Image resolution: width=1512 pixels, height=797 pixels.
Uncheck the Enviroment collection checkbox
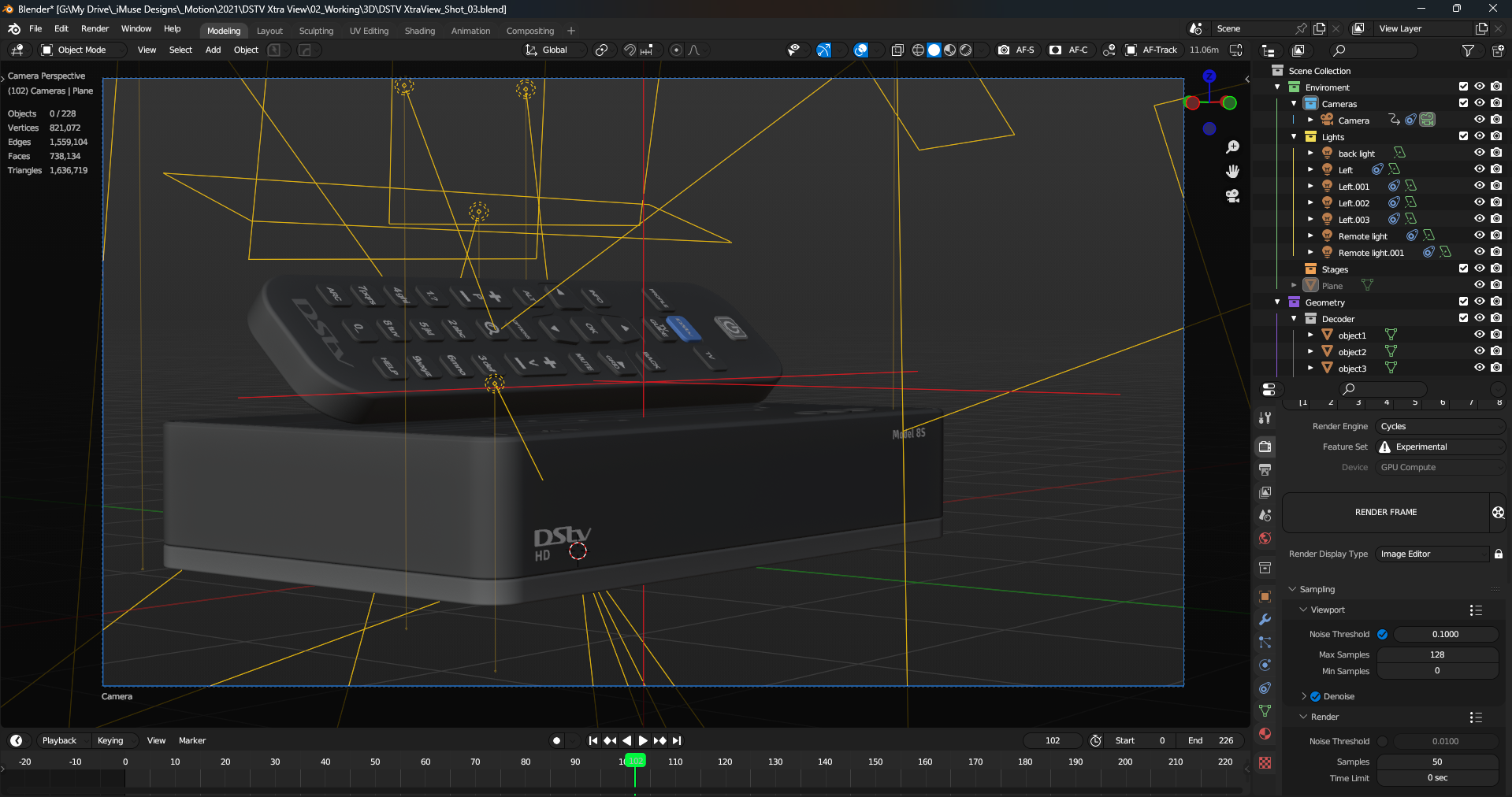click(x=1463, y=87)
